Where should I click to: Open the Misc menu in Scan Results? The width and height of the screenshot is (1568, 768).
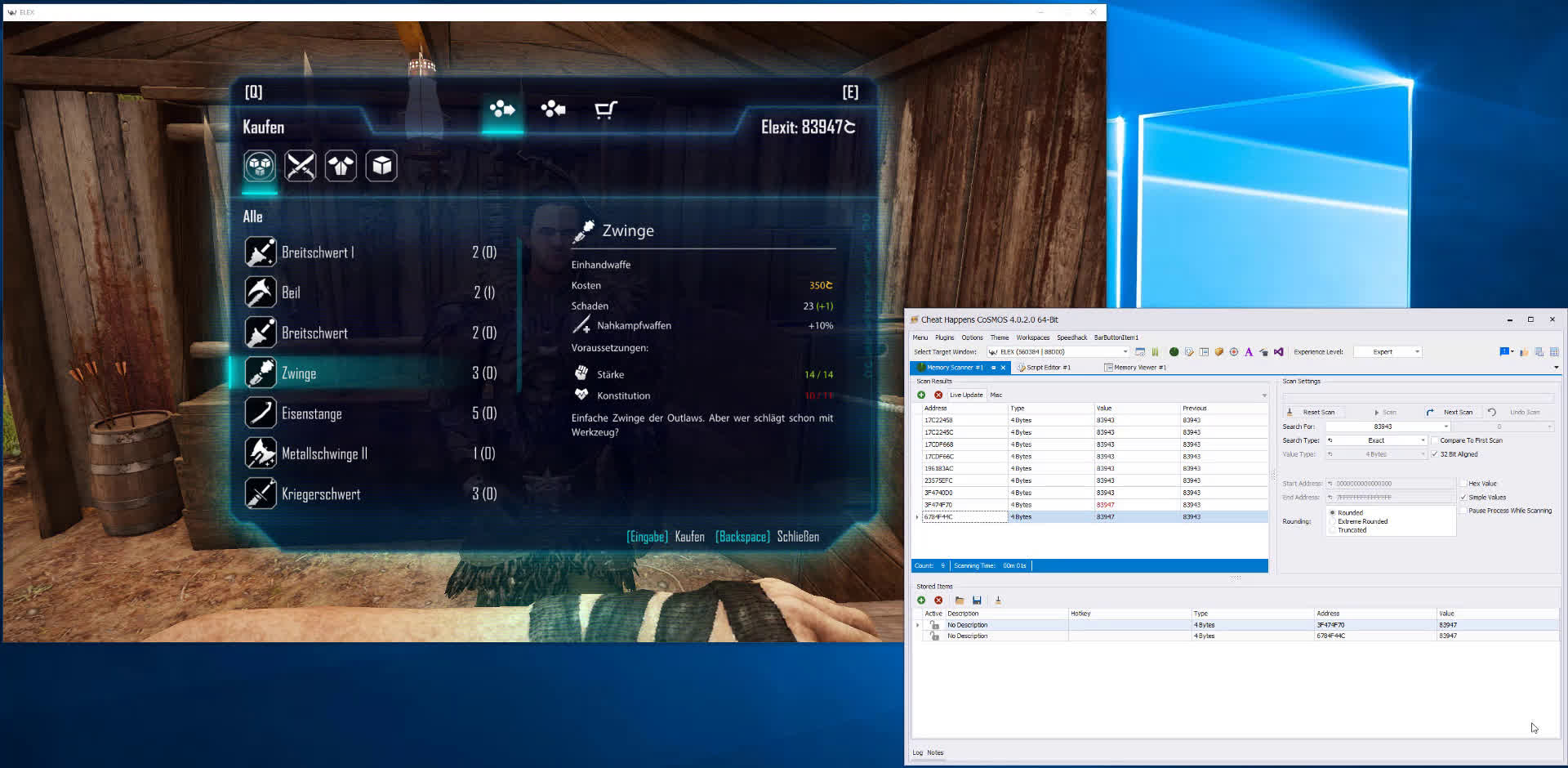click(996, 395)
